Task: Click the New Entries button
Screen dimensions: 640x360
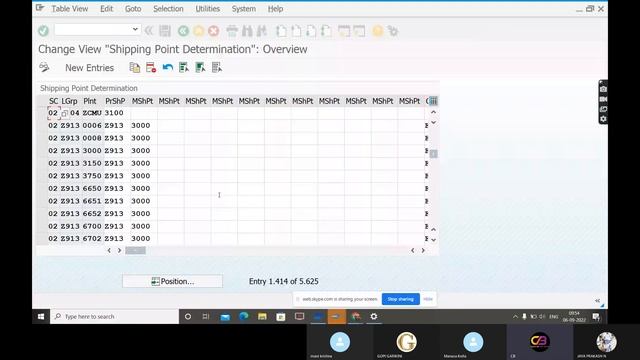Action: pyautogui.click(x=89, y=68)
